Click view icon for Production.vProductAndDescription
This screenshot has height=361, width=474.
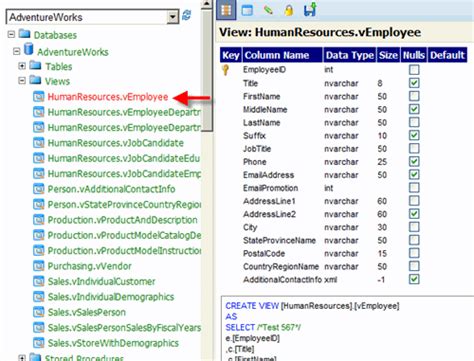coord(39,220)
